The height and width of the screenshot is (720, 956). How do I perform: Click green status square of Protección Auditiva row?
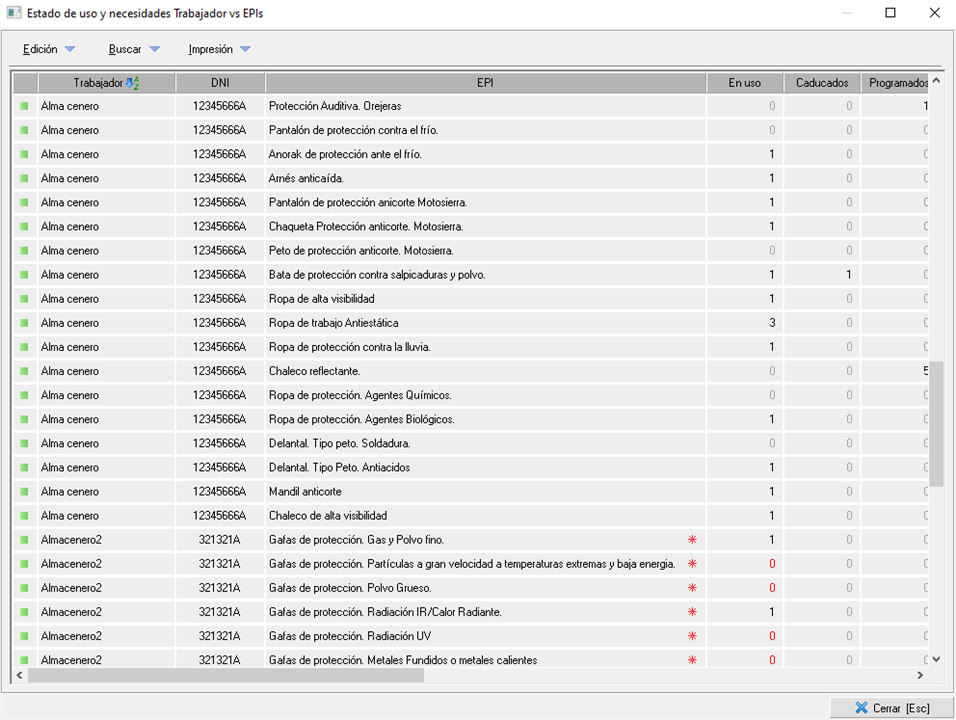click(x=25, y=106)
